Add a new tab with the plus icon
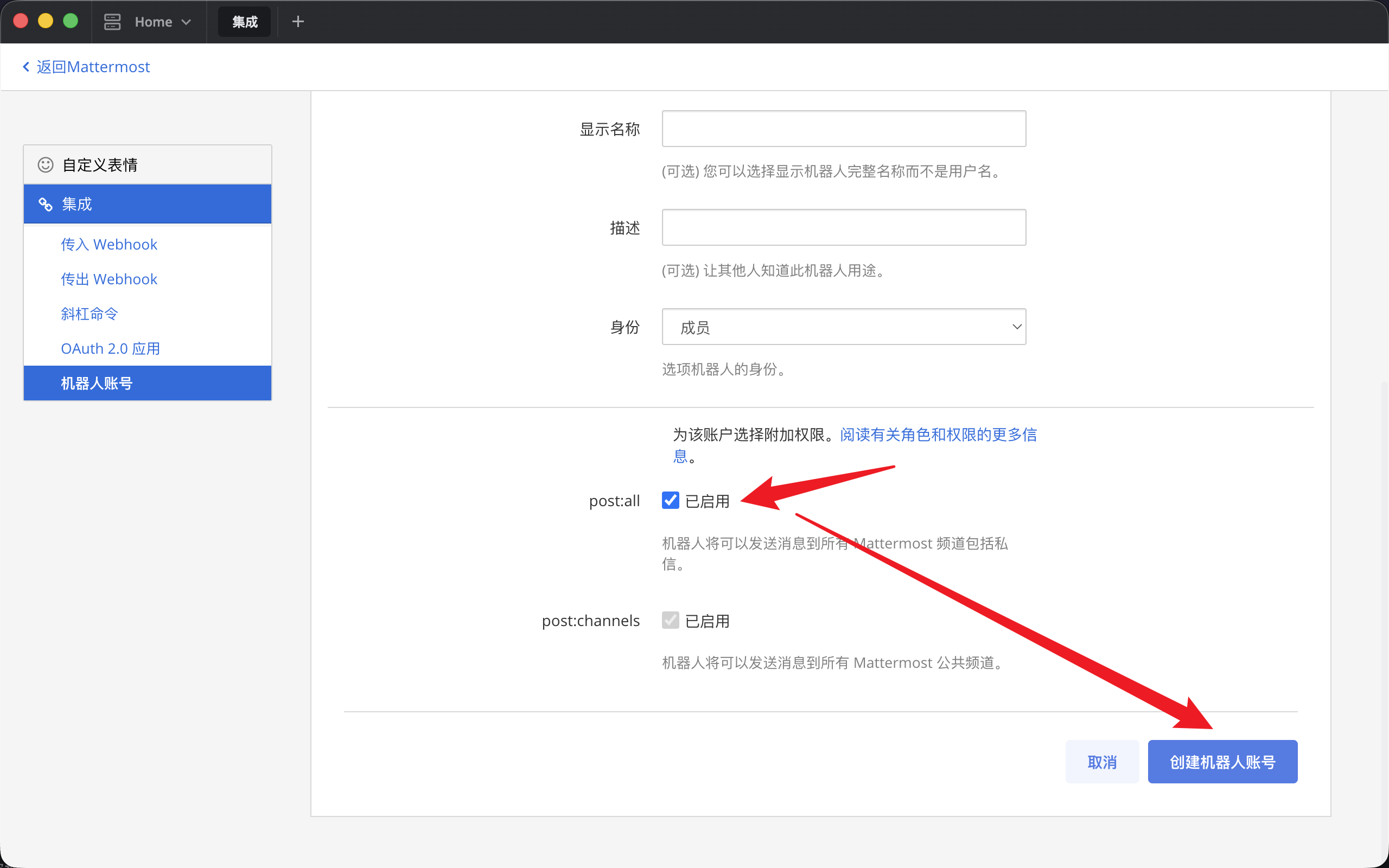The width and height of the screenshot is (1389, 868). click(x=298, y=22)
